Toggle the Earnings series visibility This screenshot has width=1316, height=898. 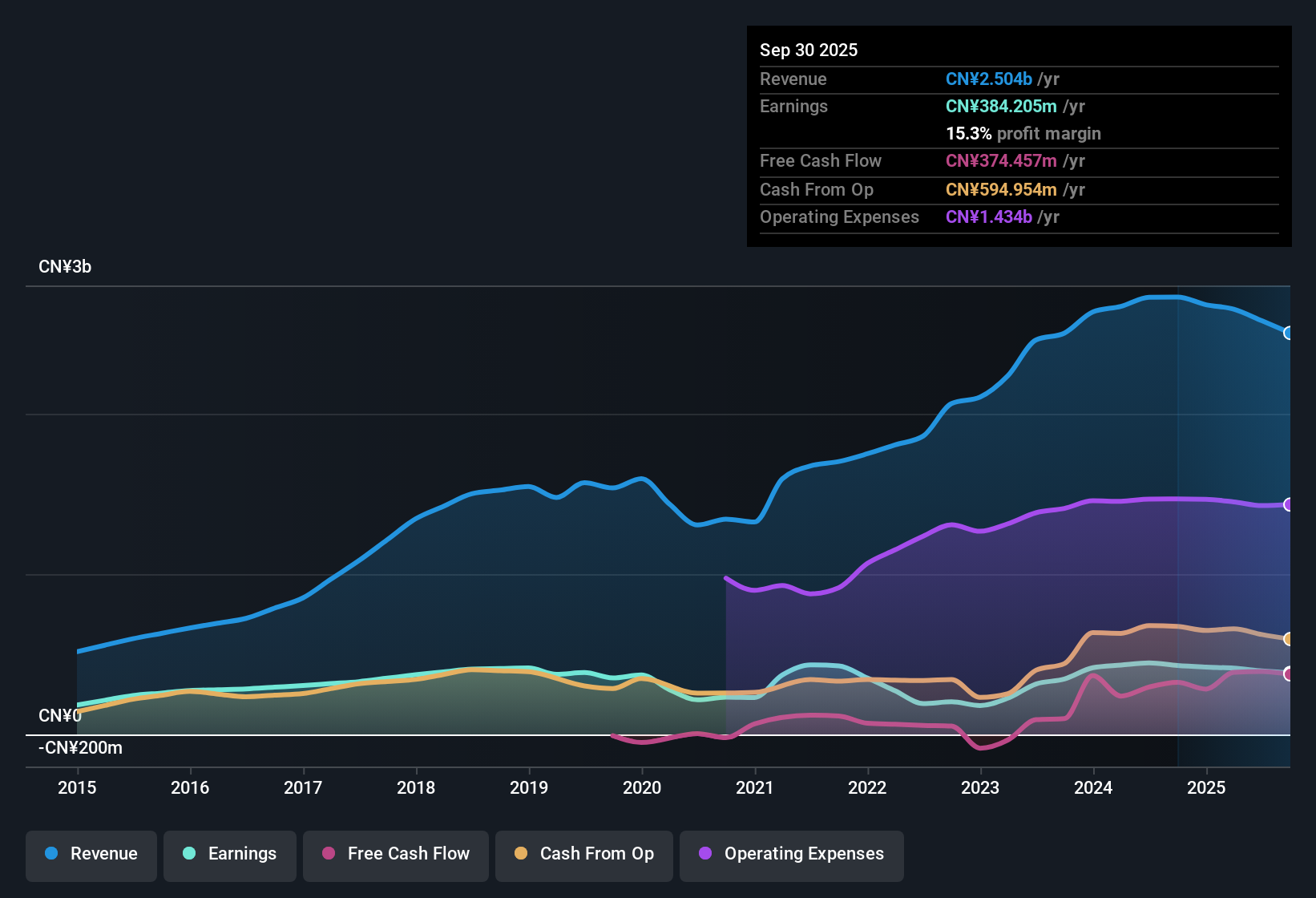point(230,854)
